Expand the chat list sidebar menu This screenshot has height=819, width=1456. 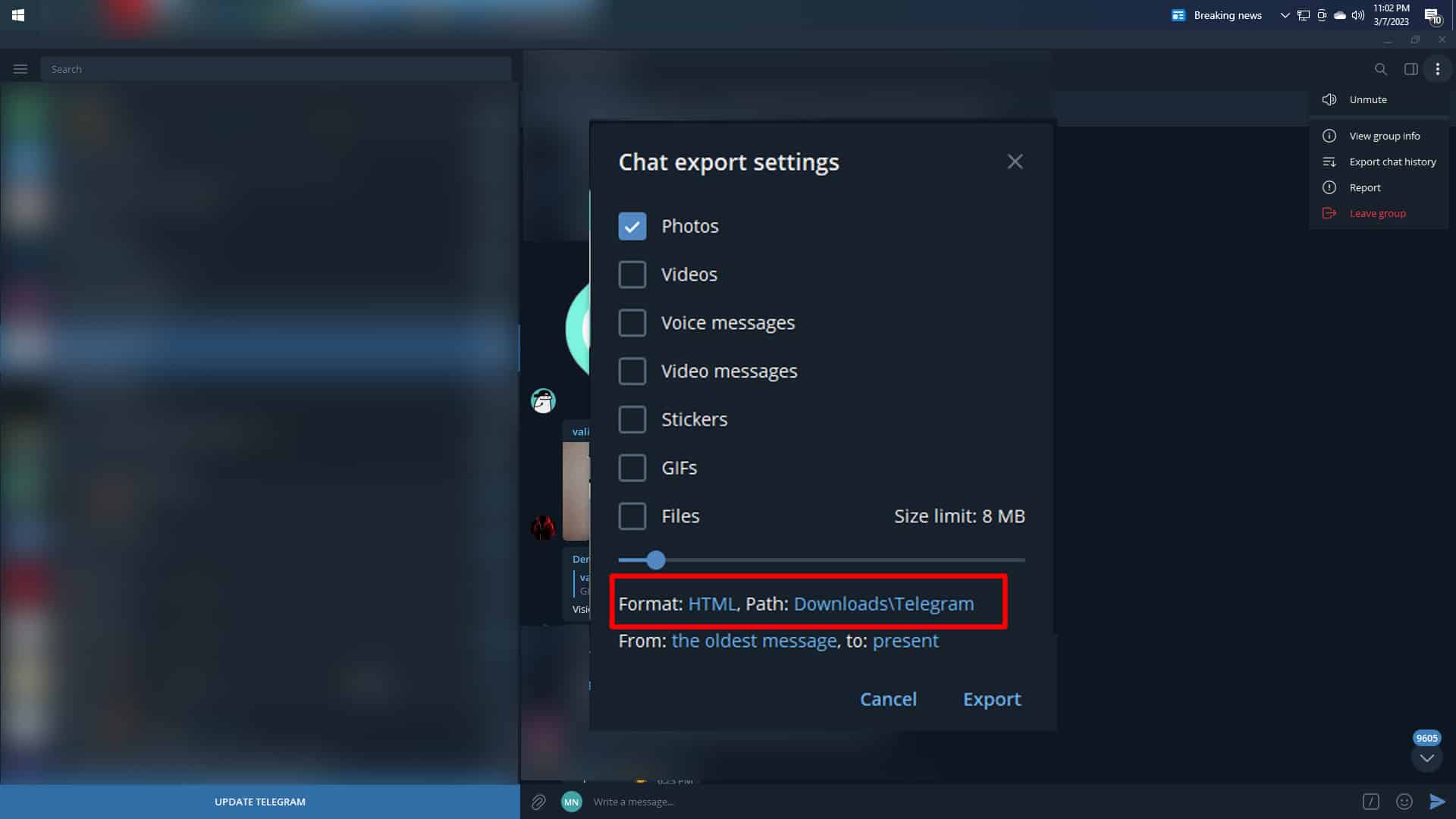coord(20,68)
